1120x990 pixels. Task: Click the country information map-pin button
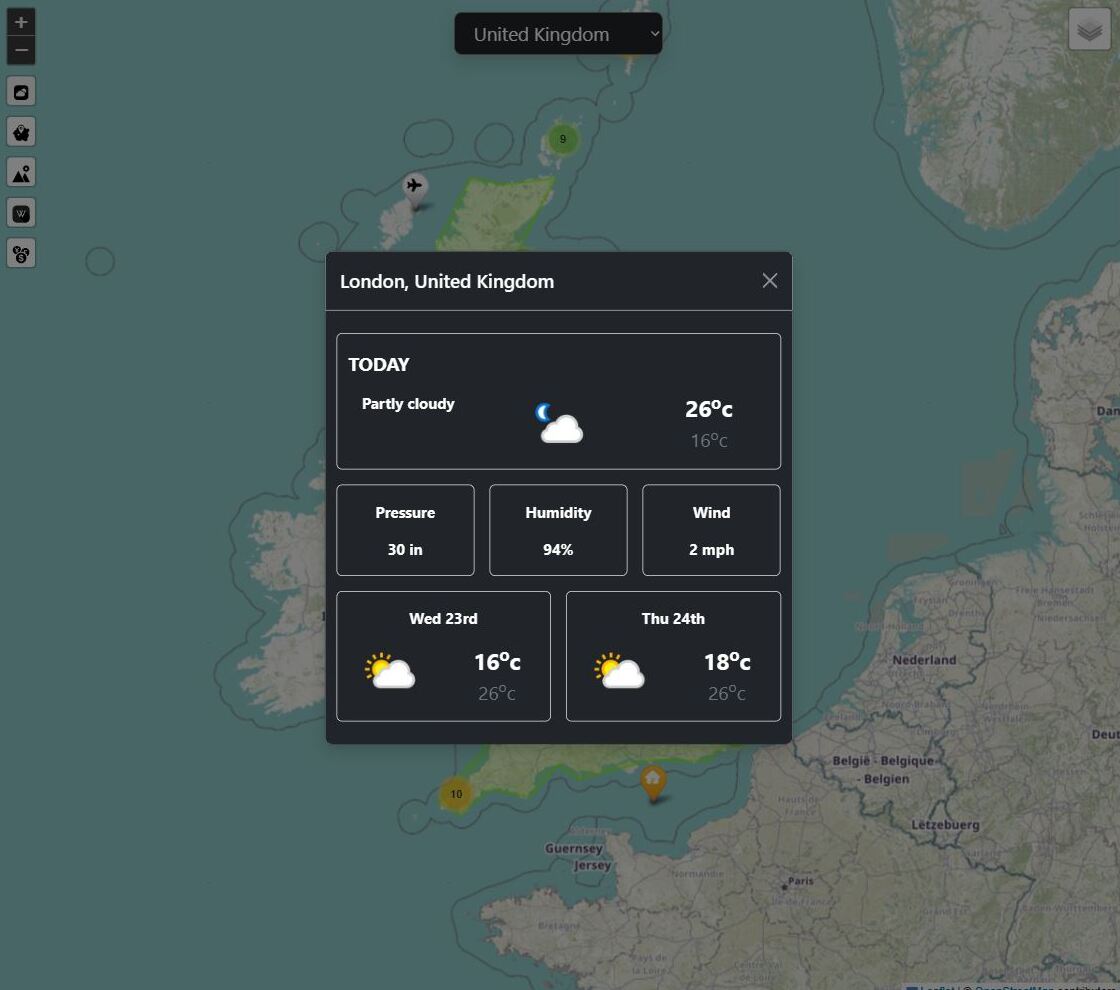pyautogui.click(x=21, y=132)
